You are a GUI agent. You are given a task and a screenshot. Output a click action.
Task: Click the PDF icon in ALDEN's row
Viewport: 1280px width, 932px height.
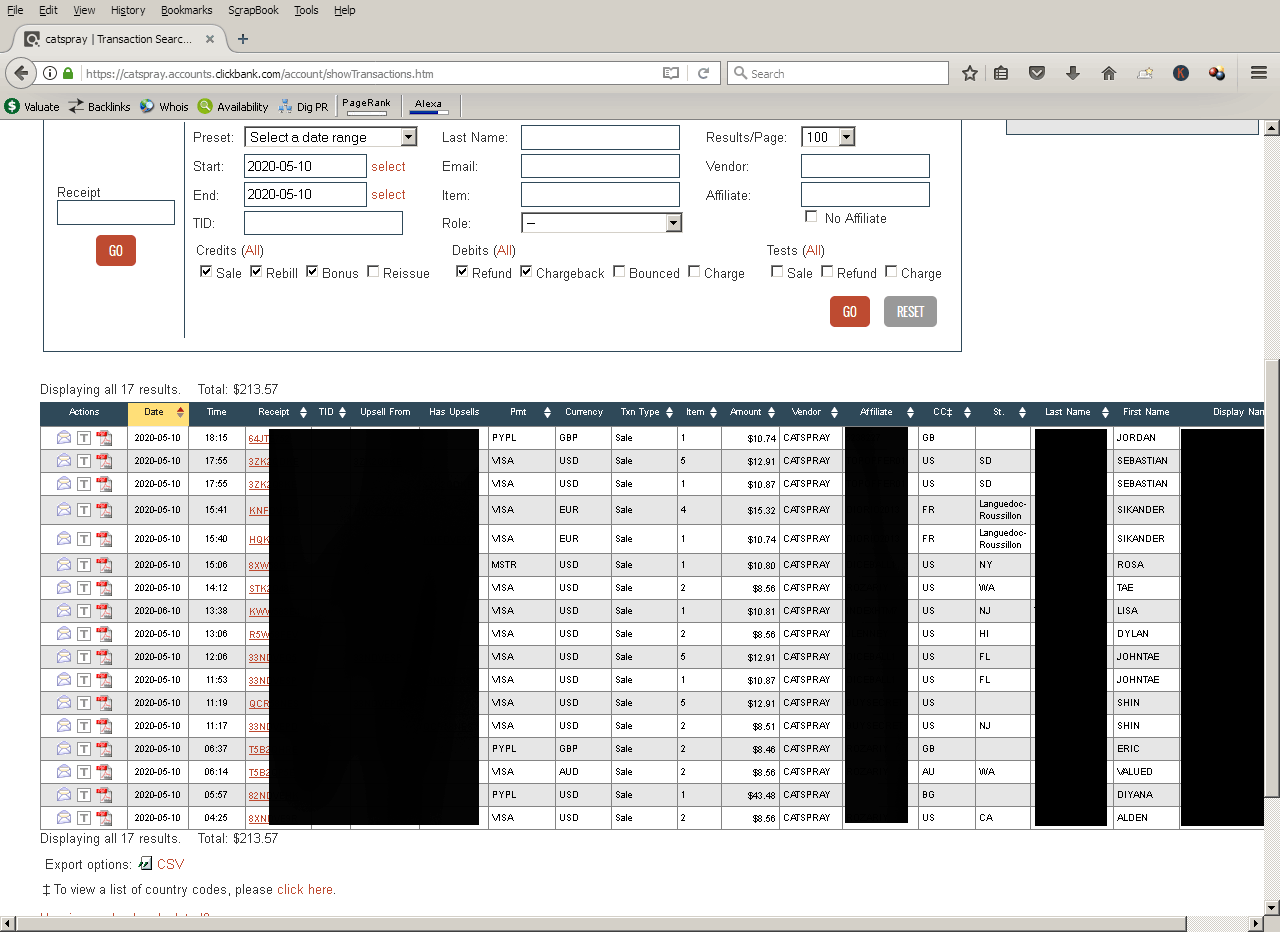[104, 818]
